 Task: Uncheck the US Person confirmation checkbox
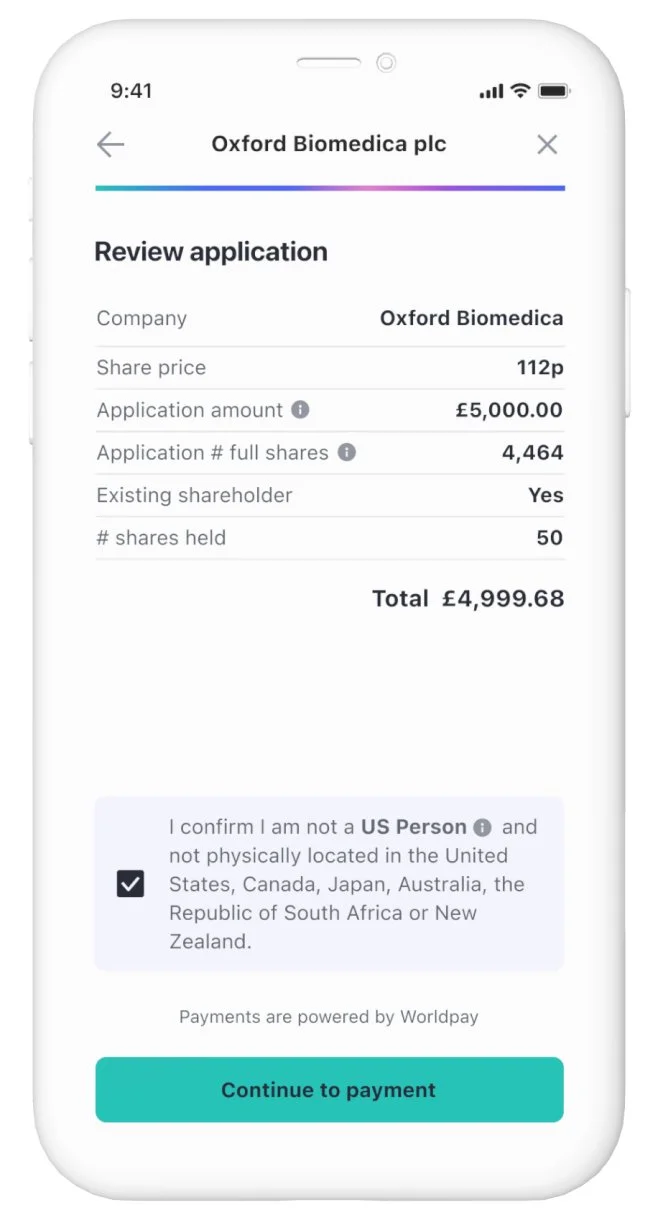pyautogui.click(x=131, y=884)
